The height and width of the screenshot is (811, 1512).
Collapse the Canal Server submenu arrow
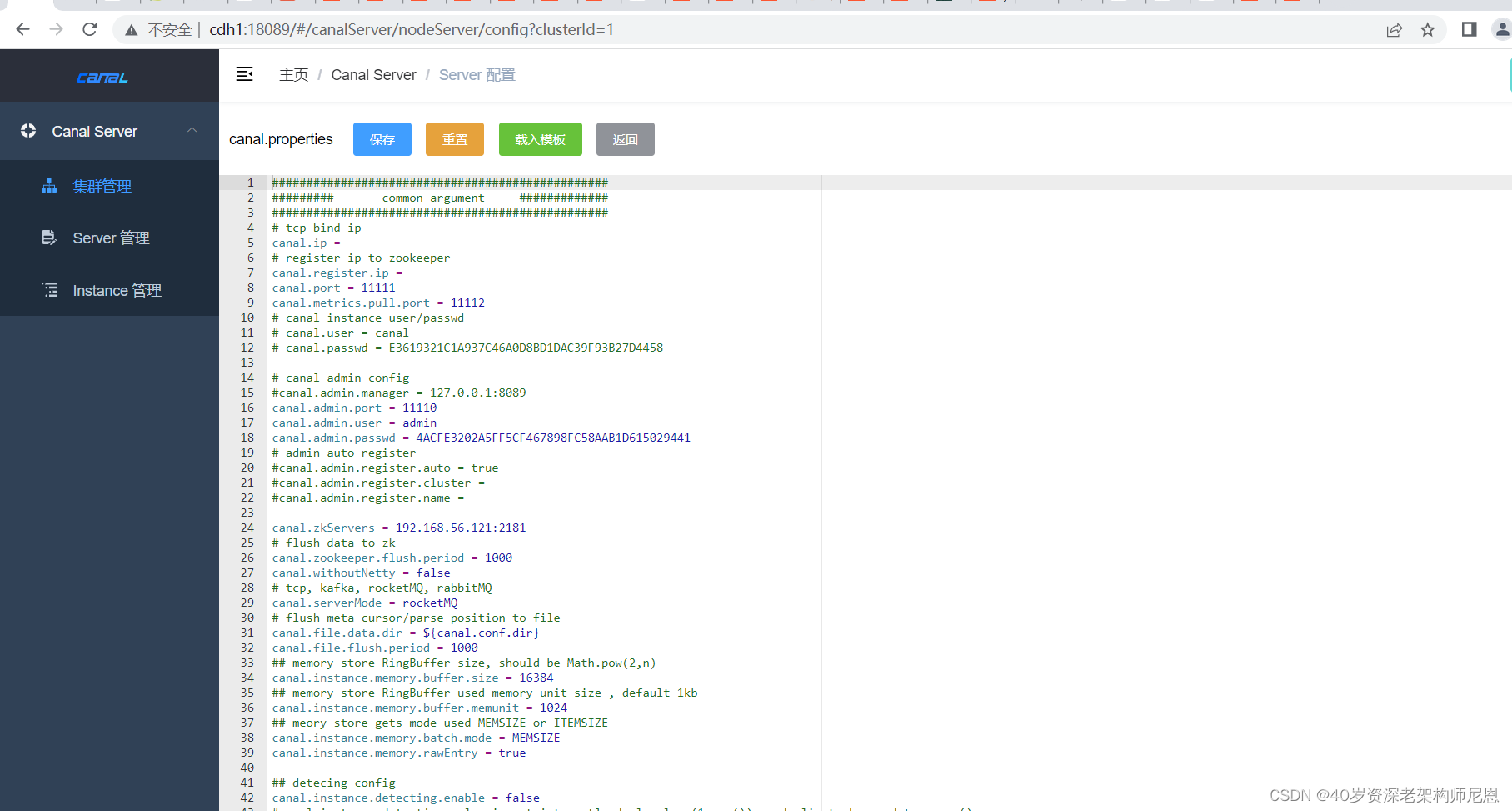tap(192, 130)
